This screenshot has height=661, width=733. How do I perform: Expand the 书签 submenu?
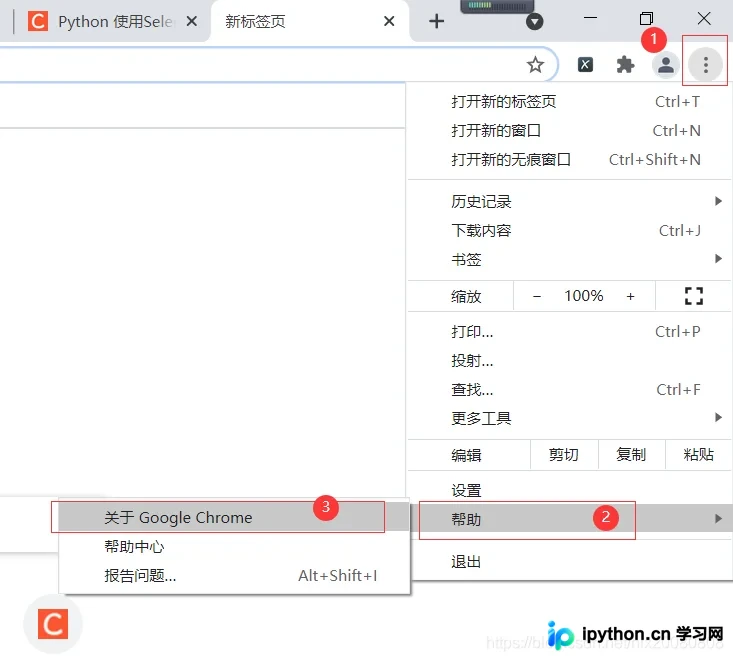pyautogui.click(x=569, y=259)
